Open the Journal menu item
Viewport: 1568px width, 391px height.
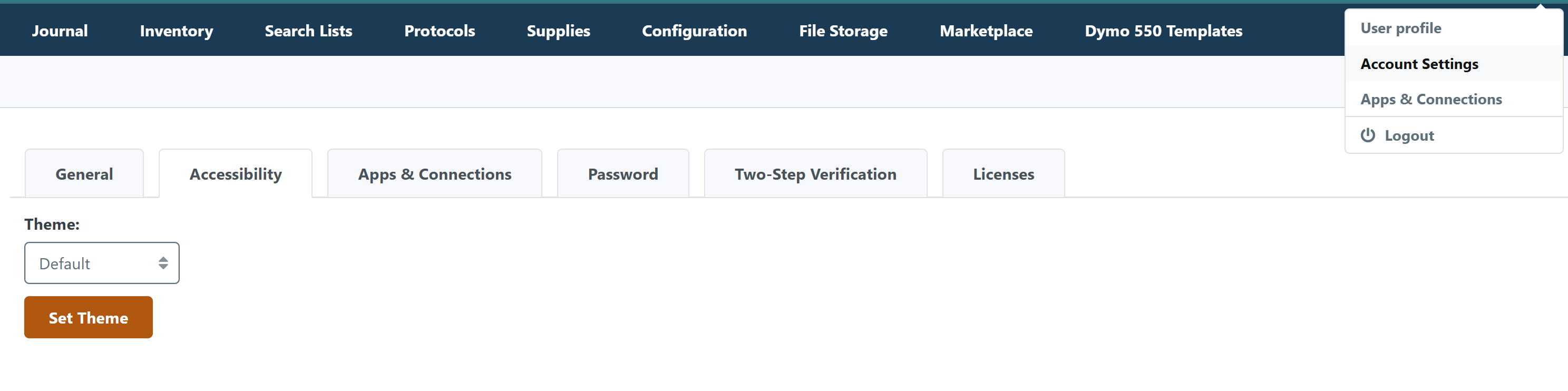click(60, 31)
